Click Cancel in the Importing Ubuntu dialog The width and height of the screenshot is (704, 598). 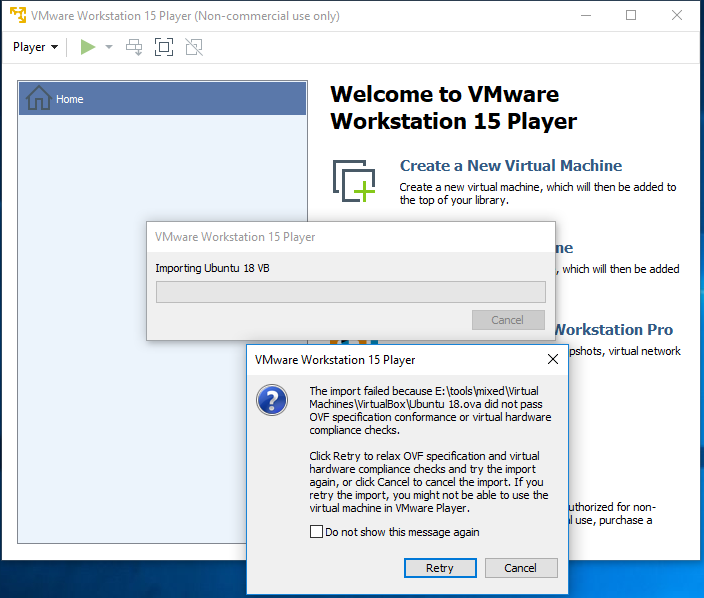pos(508,320)
